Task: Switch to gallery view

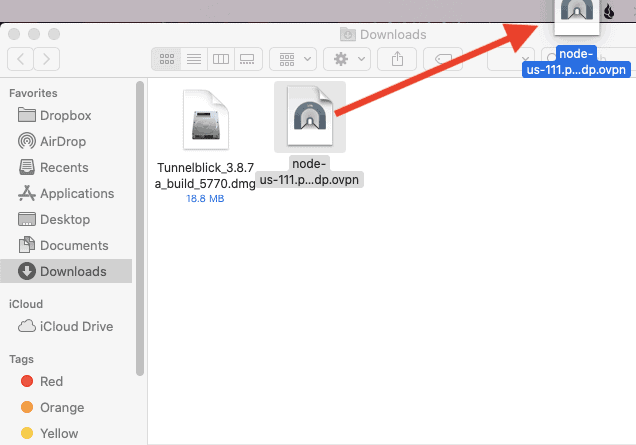Action: tap(247, 59)
